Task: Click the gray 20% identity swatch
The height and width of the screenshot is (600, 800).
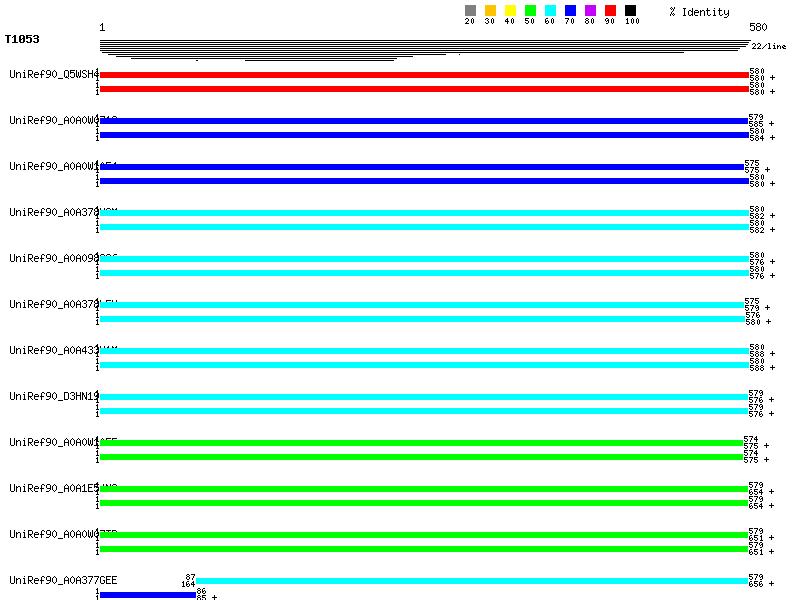Action: (x=470, y=11)
